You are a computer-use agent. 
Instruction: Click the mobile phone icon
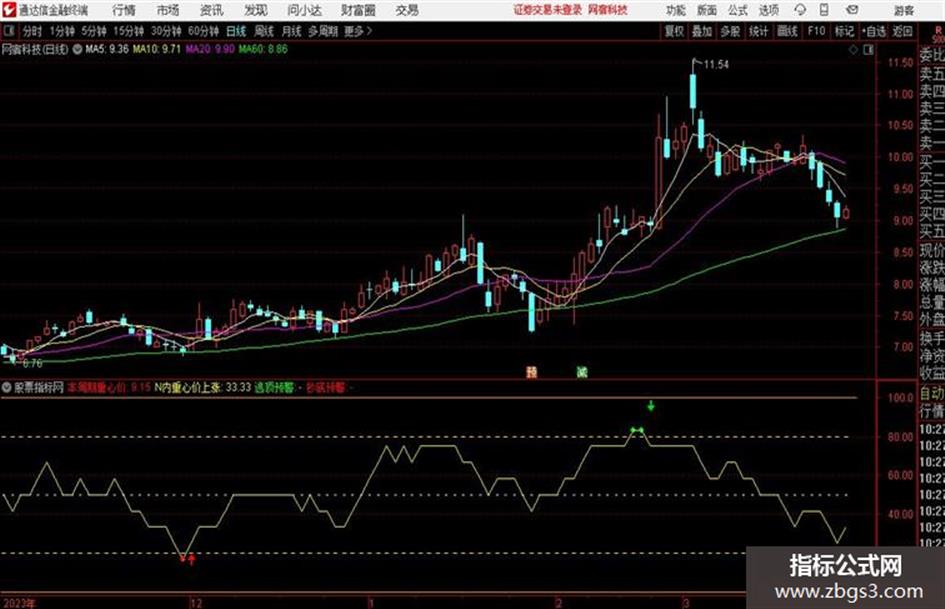pos(824,10)
